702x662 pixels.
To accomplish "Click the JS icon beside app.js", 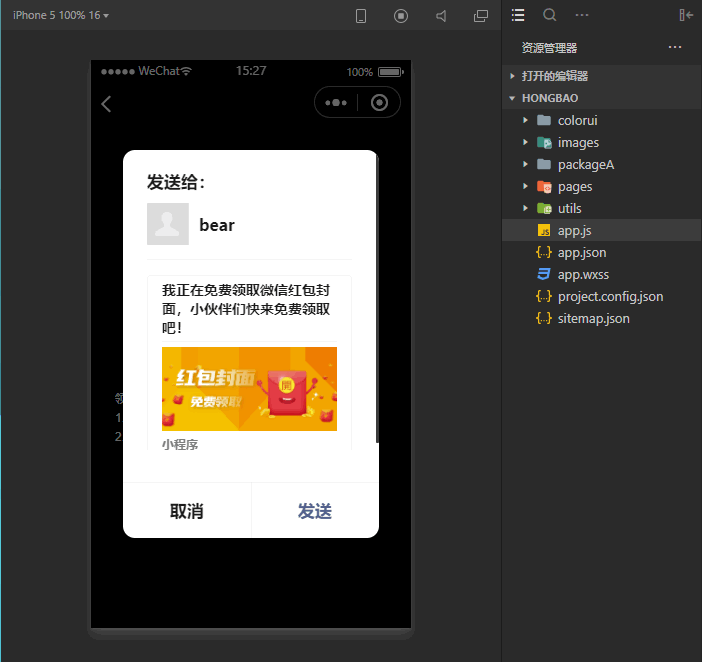I will 544,231.
